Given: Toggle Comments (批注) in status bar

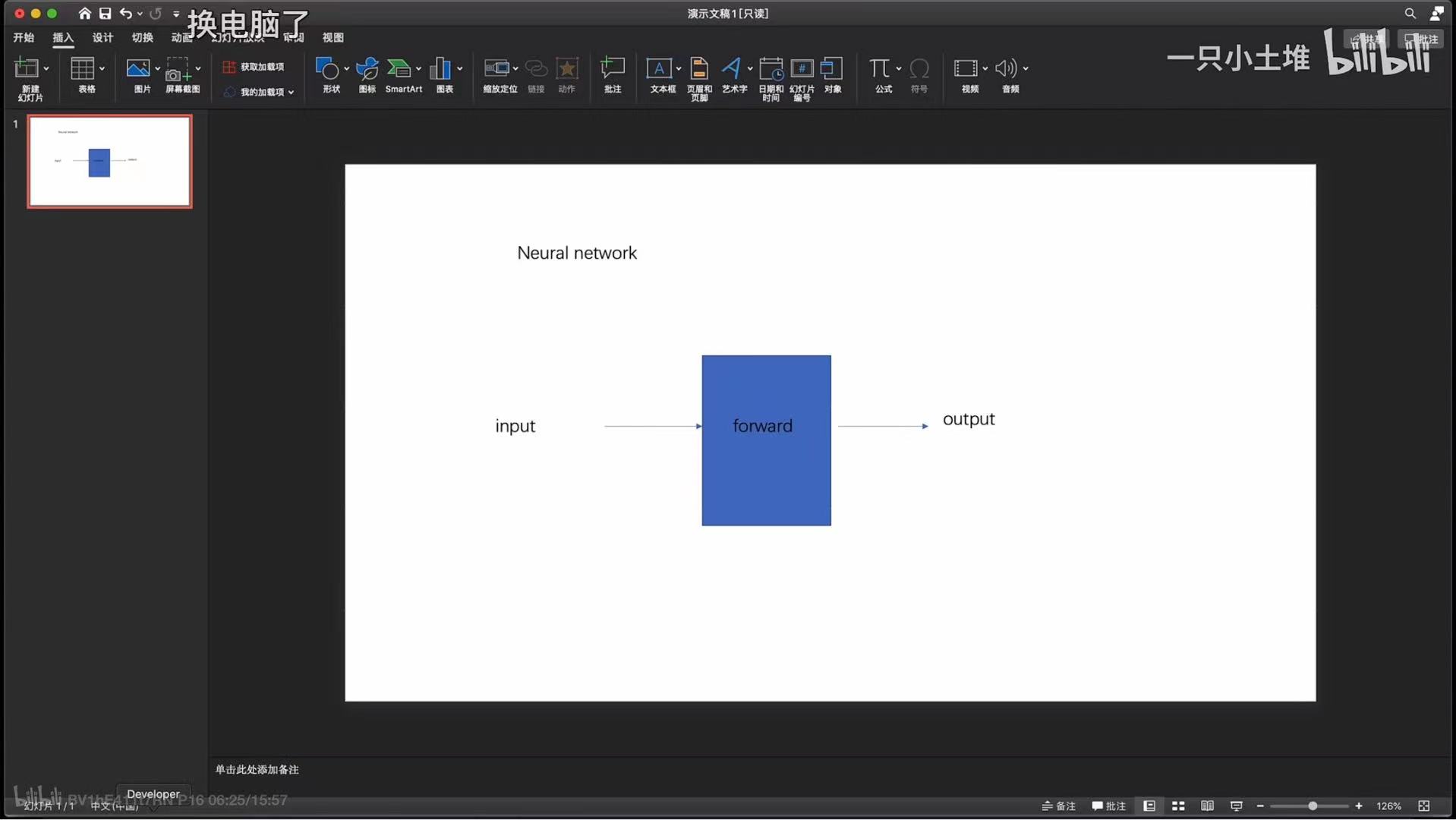Looking at the screenshot, I should (1109, 806).
